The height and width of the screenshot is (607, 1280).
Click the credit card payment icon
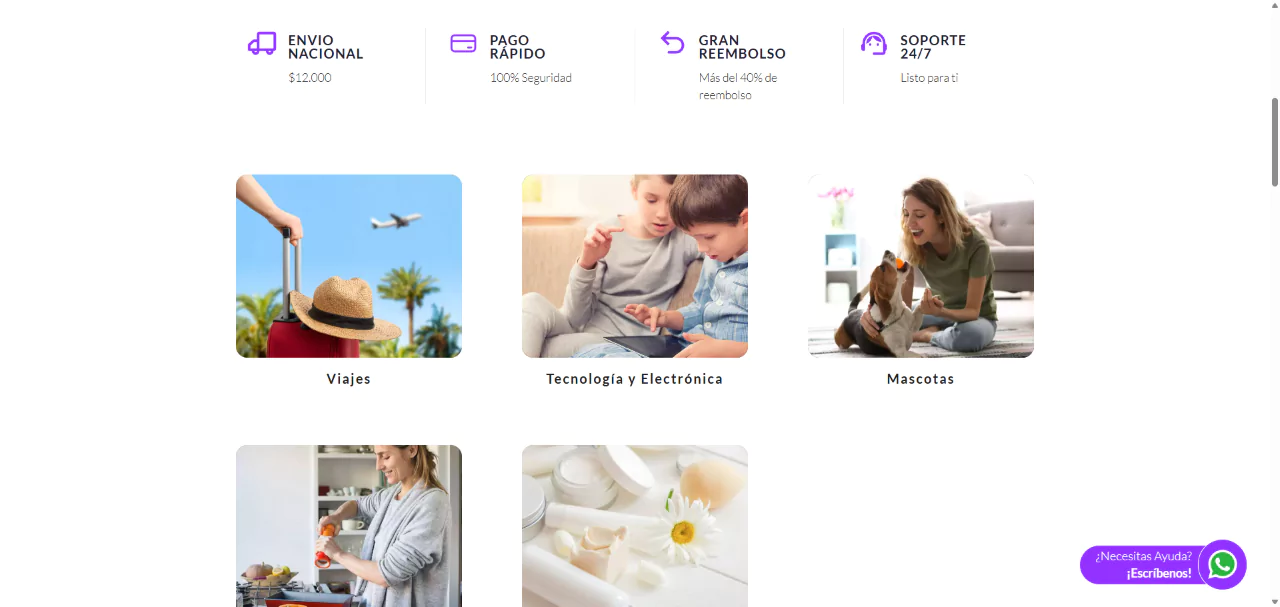click(x=463, y=43)
